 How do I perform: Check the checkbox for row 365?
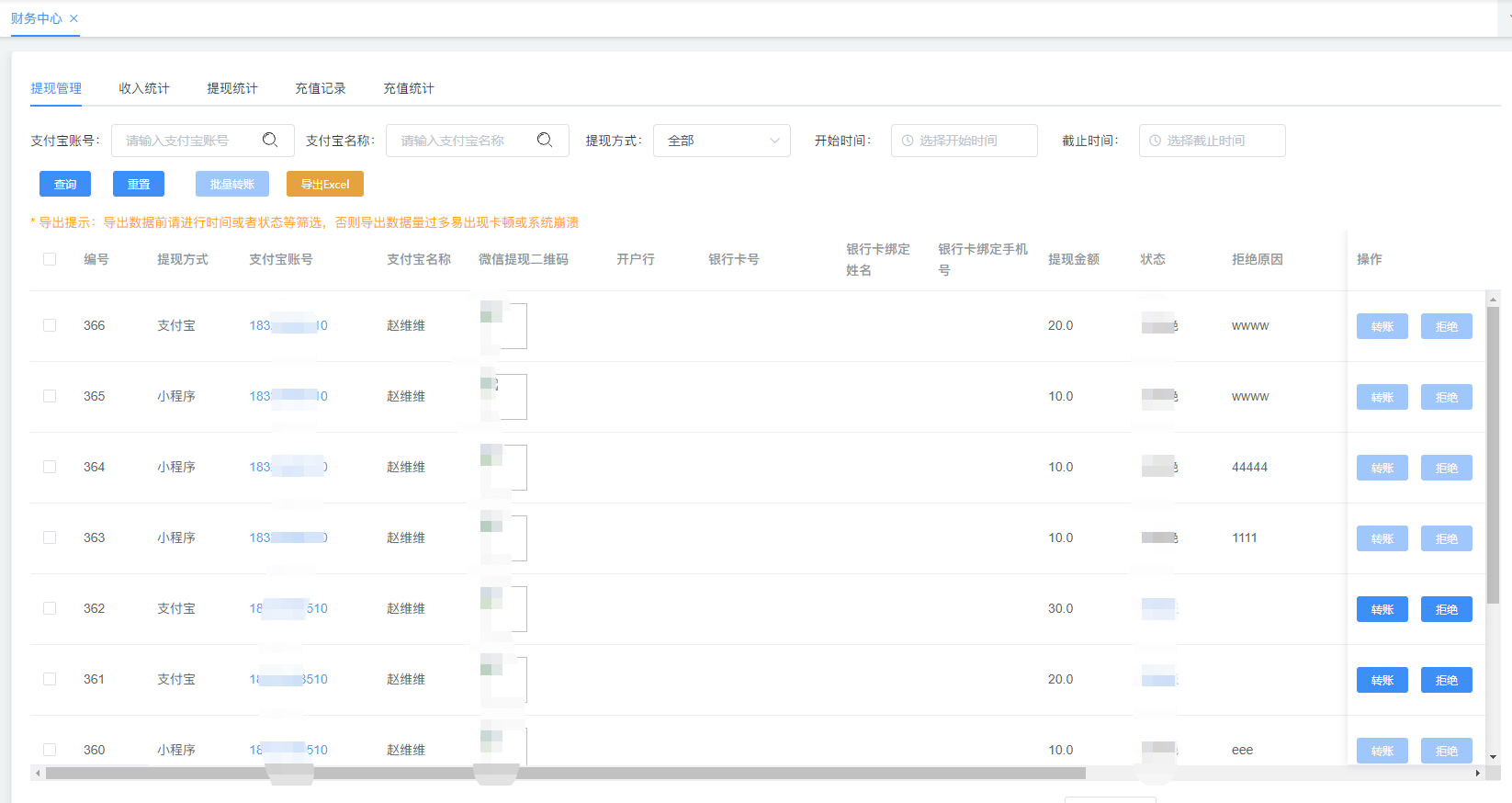[x=50, y=396]
